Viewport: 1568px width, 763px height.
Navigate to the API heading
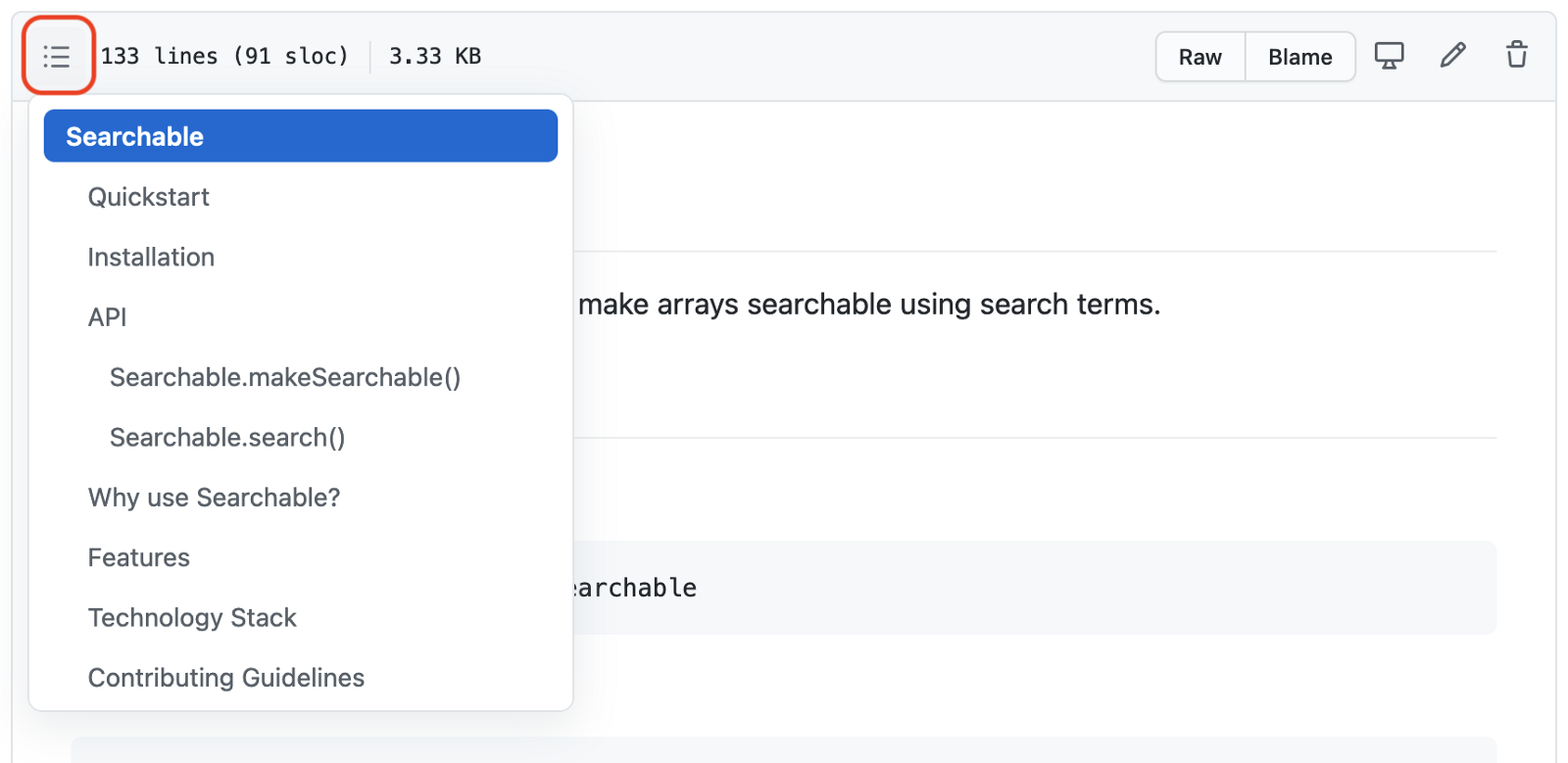click(107, 317)
